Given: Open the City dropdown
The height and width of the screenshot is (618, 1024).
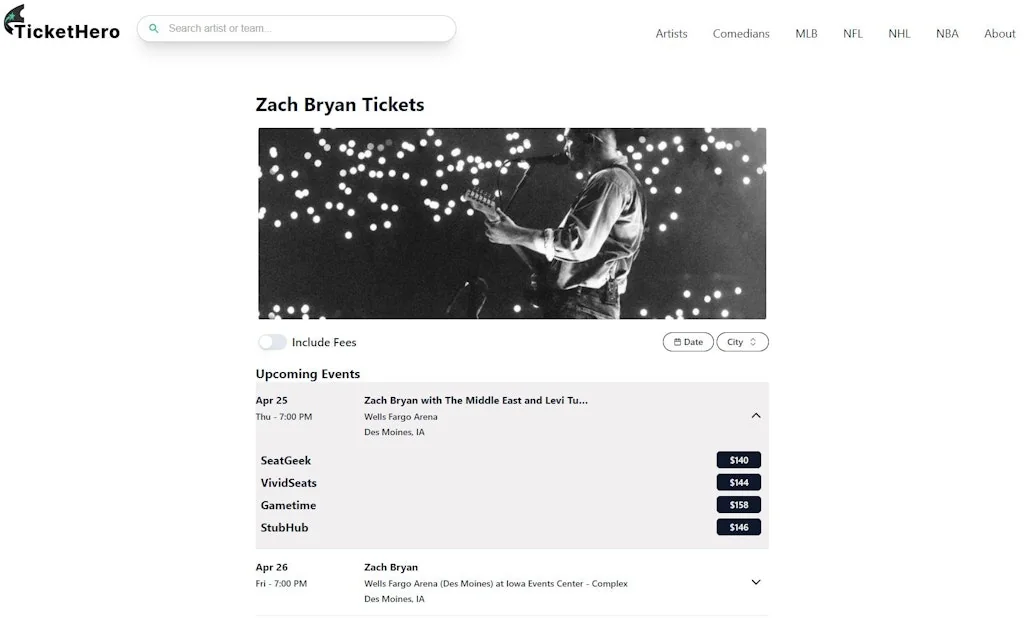Looking at the screenshot, I should click(x=742, y=341).
